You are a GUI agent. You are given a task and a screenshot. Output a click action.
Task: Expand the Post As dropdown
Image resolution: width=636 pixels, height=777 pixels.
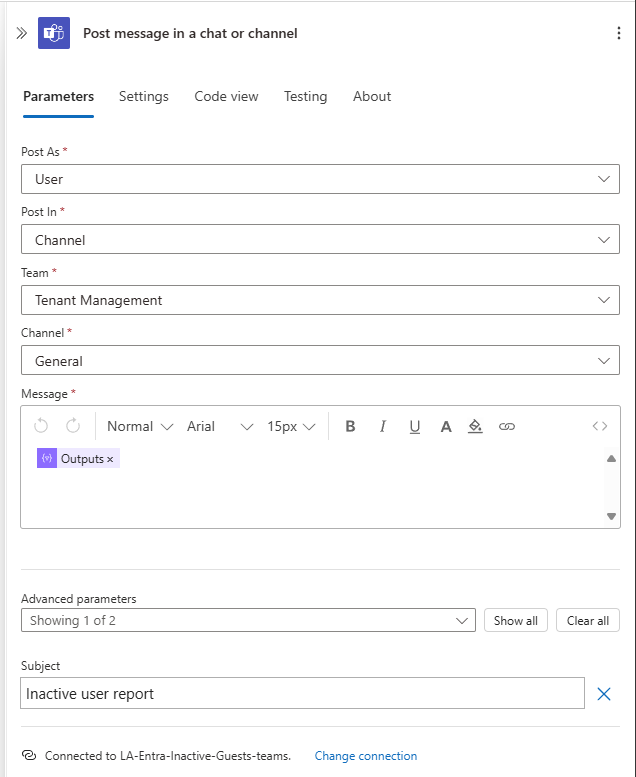(320, 179)
